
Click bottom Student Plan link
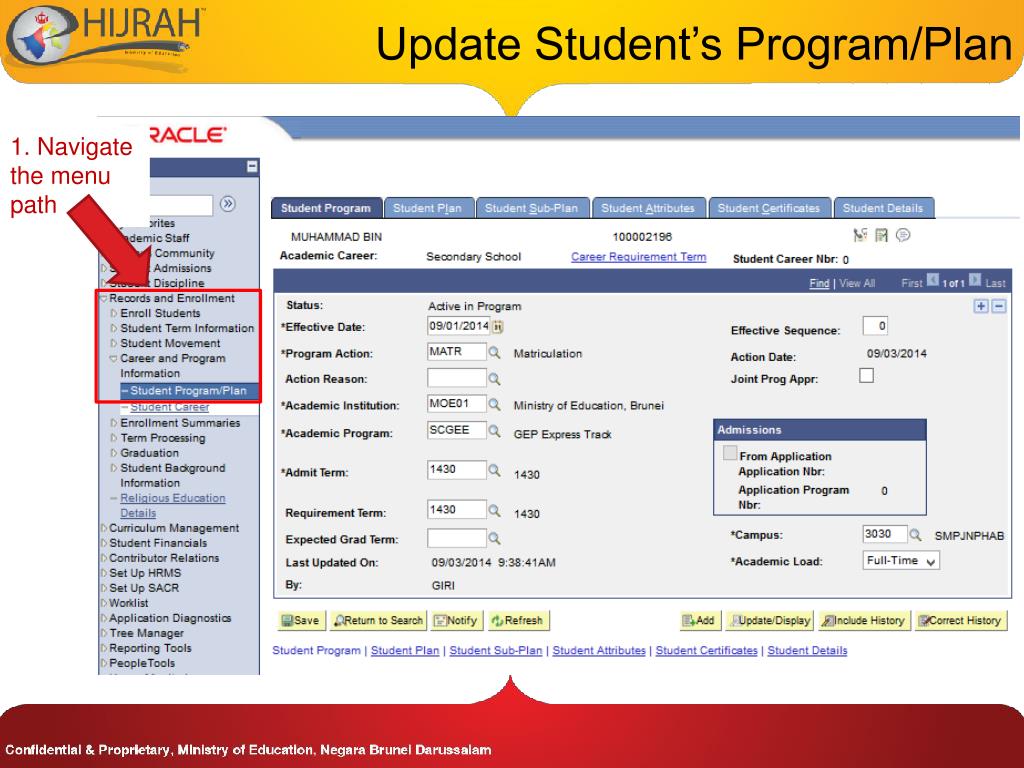click(x=405, y=650)
